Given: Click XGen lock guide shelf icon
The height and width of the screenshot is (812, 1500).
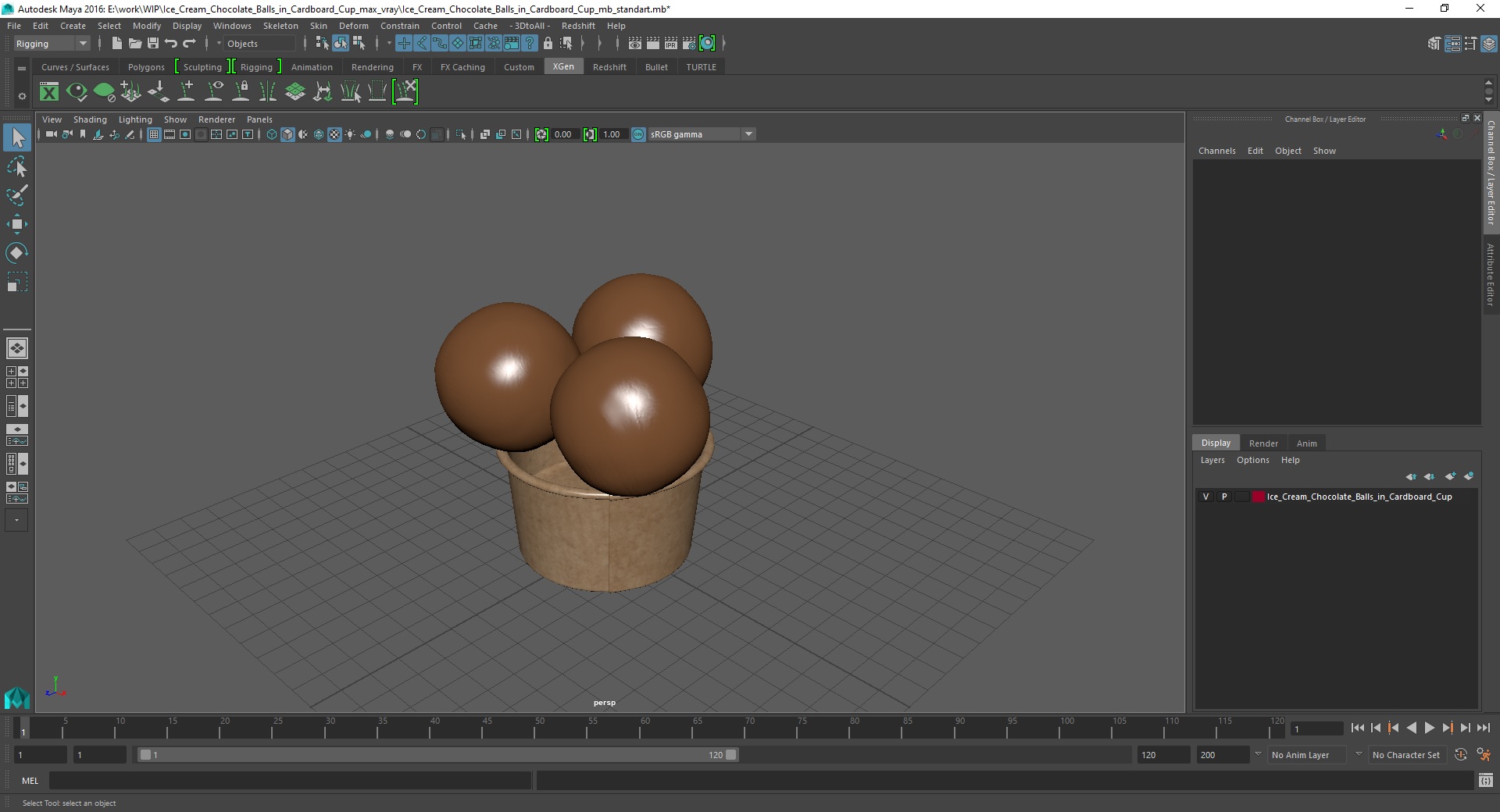Looking at the screenshot, I should click(241, 92).
